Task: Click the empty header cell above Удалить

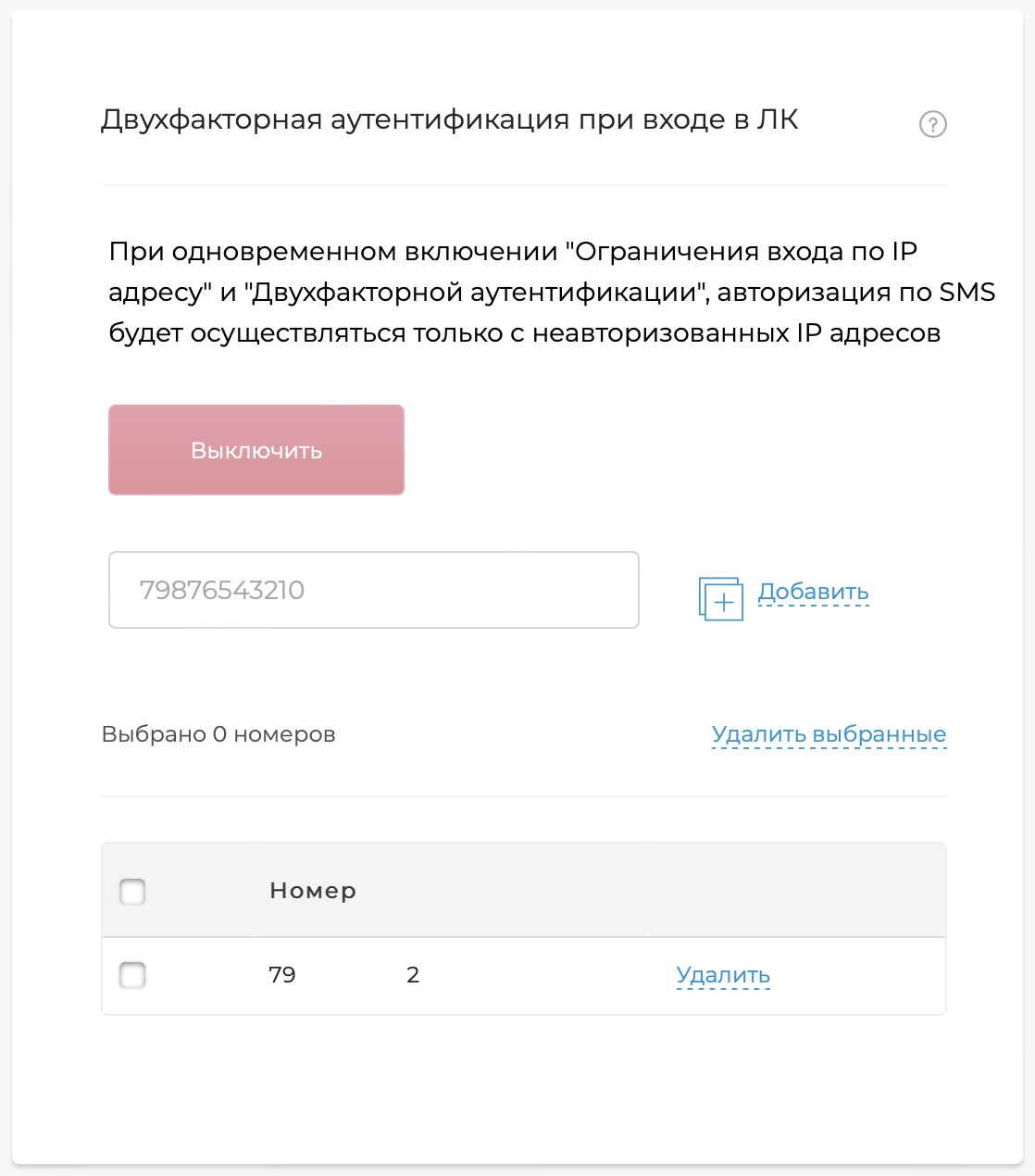Action: coord(796,891)
